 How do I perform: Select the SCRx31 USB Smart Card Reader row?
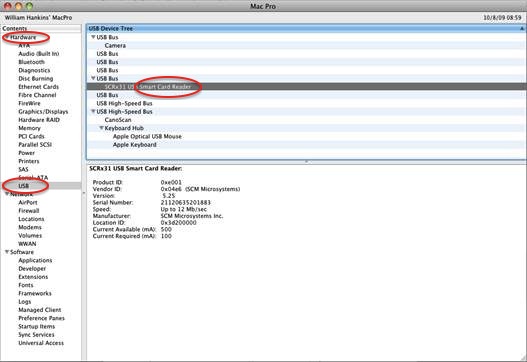tap(306, 87)
